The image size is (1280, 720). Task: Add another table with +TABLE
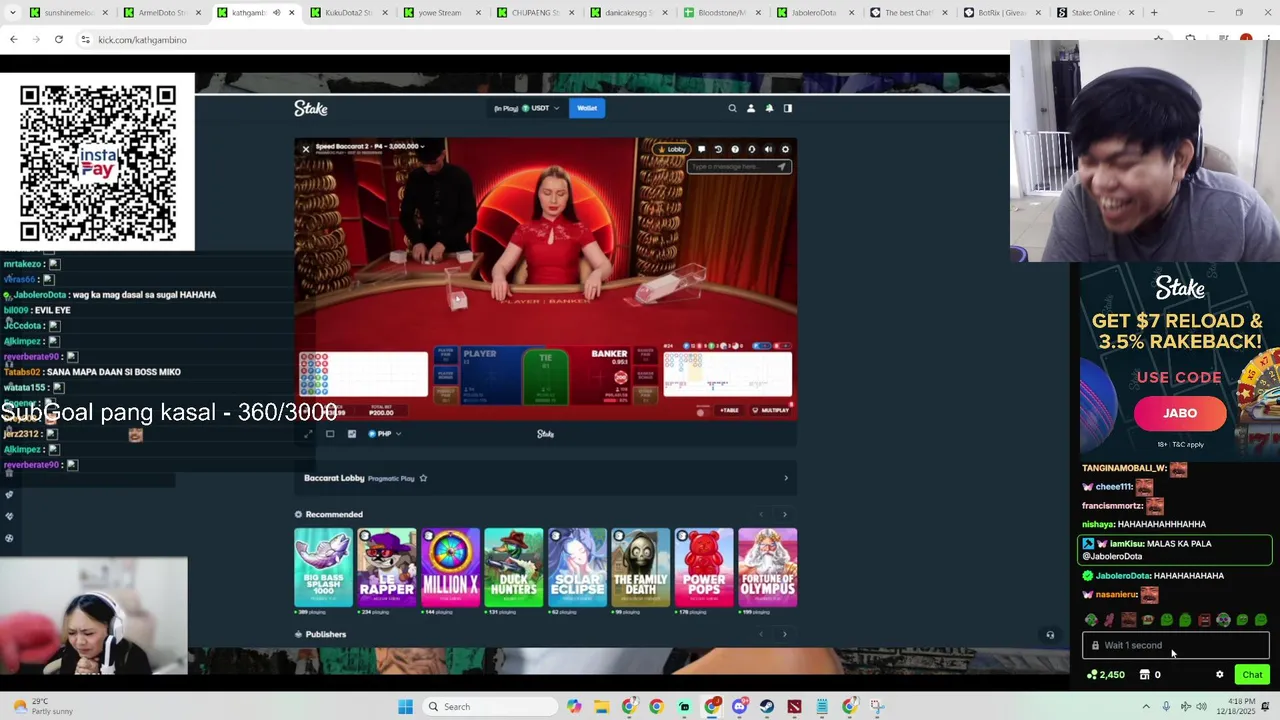point(728,411)
